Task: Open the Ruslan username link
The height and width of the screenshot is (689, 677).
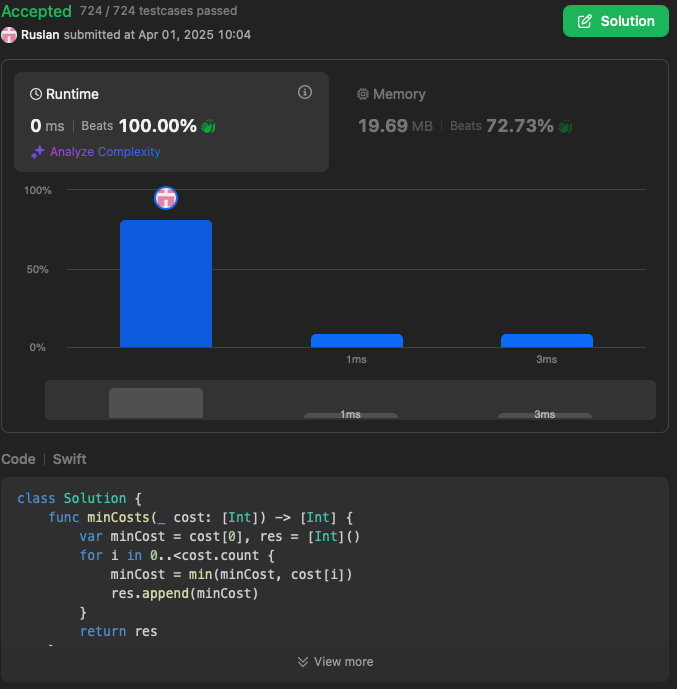Action: 40,35
